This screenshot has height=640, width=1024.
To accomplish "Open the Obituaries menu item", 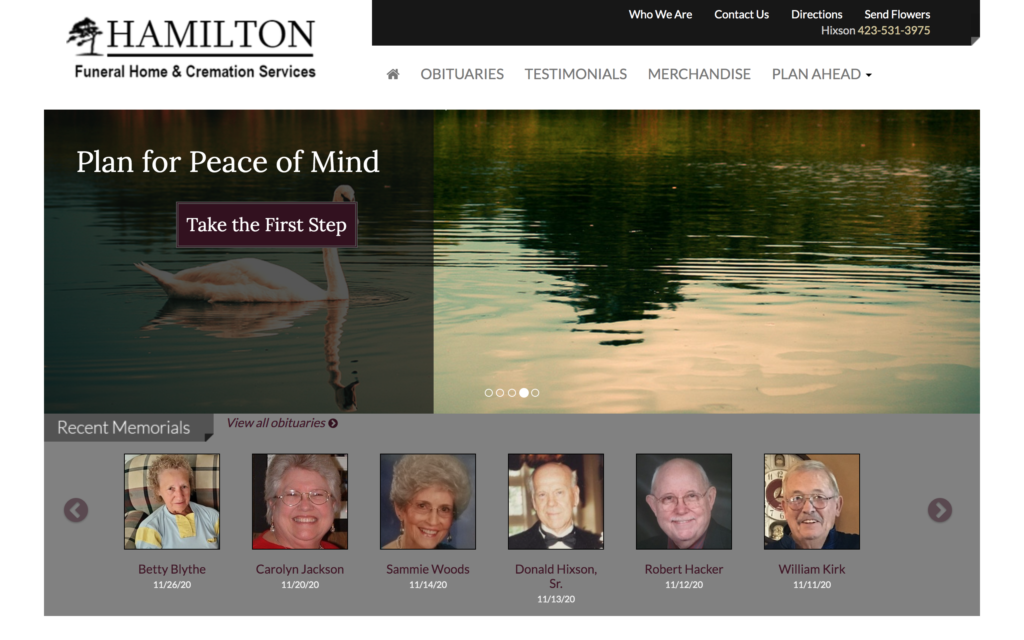I will tap(462, 74).
